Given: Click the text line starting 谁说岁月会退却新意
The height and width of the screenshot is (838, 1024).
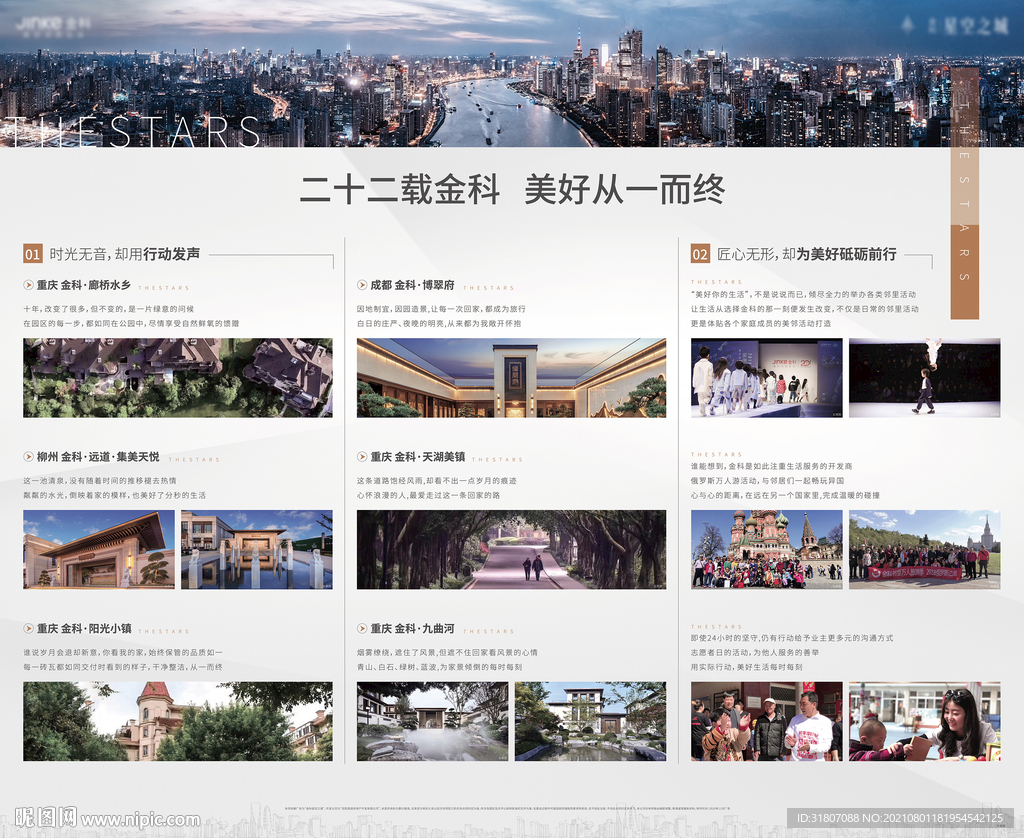Looking at the screenshot, I should pyautogui.click(x=123, y=652).
